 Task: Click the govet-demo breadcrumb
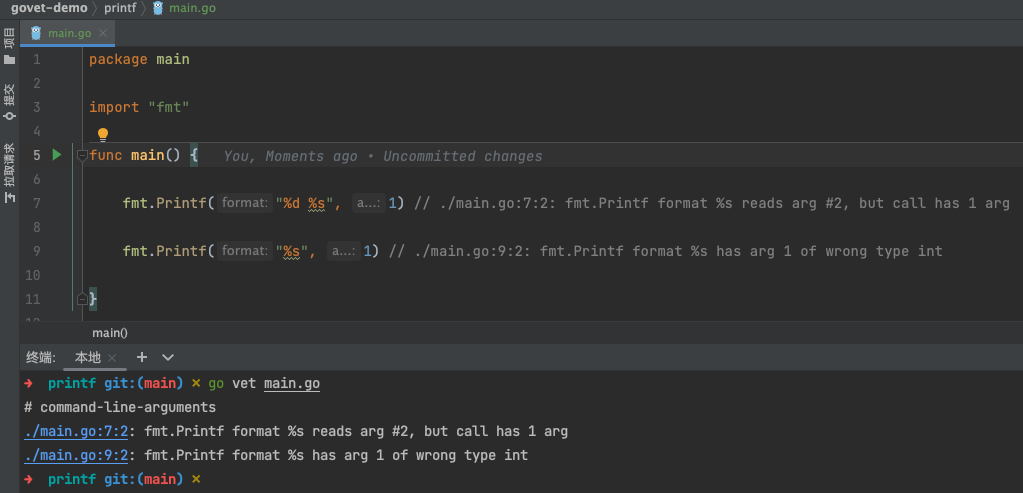47,8
